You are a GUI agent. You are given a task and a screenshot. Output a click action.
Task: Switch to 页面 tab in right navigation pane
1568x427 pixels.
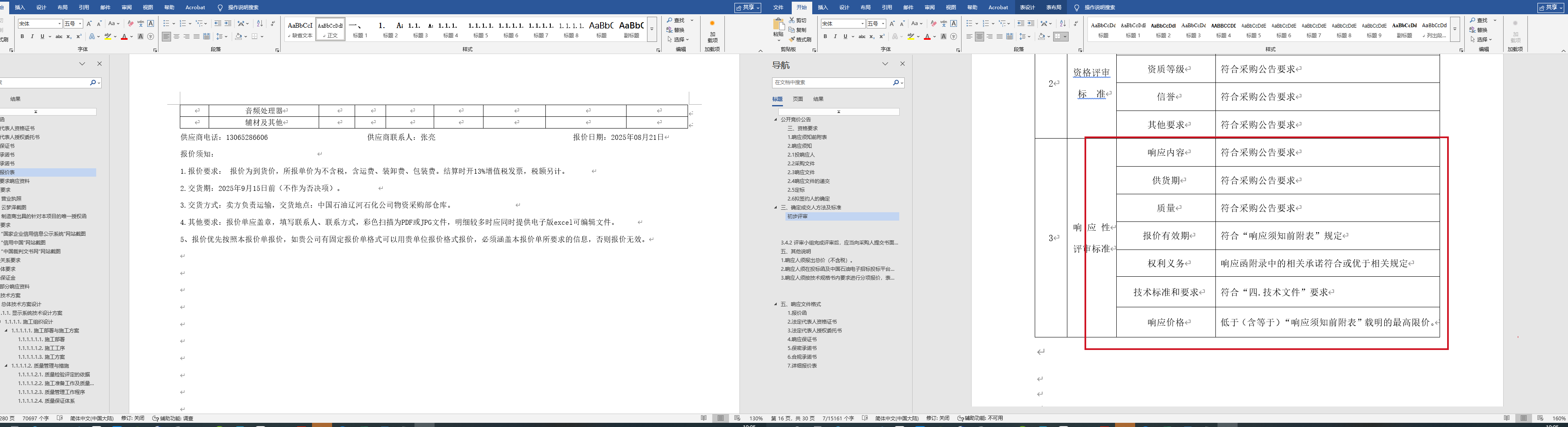pos(798,99)
